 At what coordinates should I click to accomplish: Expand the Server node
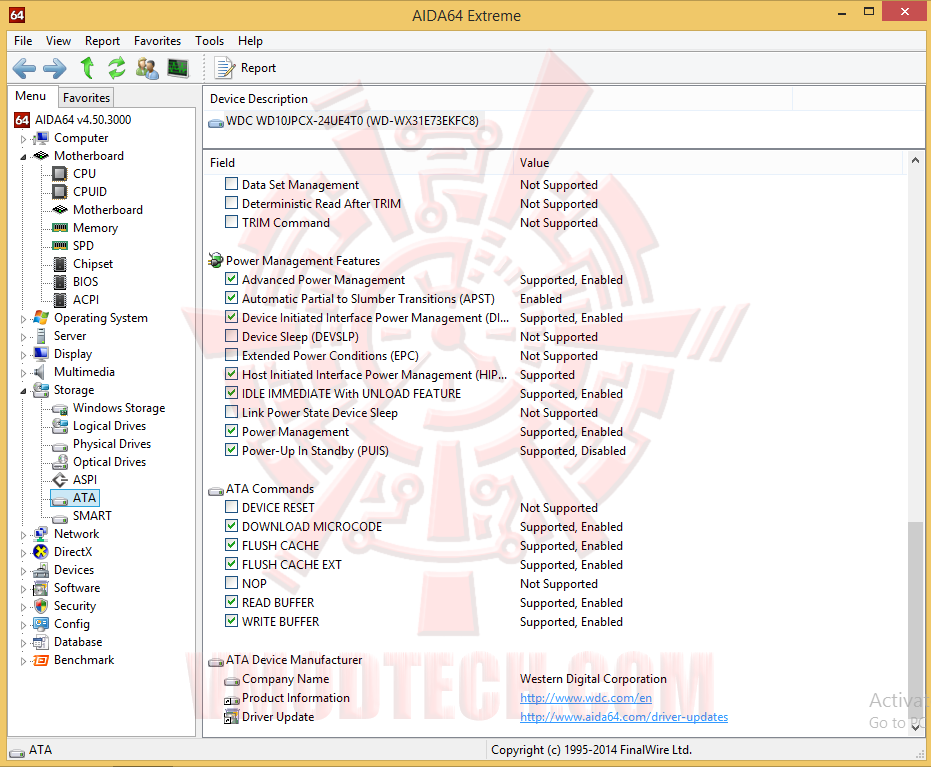click(x=23, y=337)
